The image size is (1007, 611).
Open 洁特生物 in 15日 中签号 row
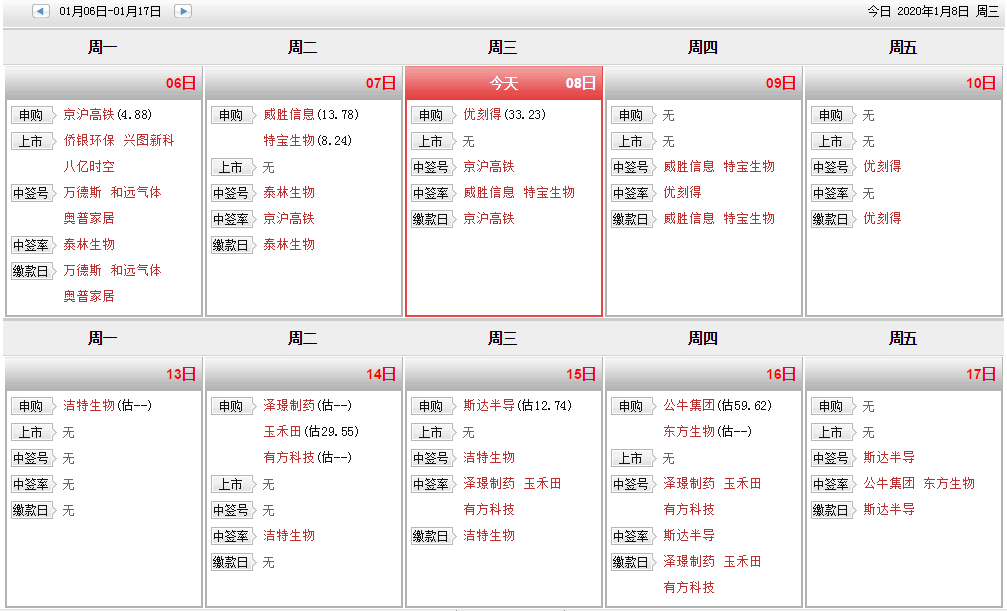coord(489,457)
